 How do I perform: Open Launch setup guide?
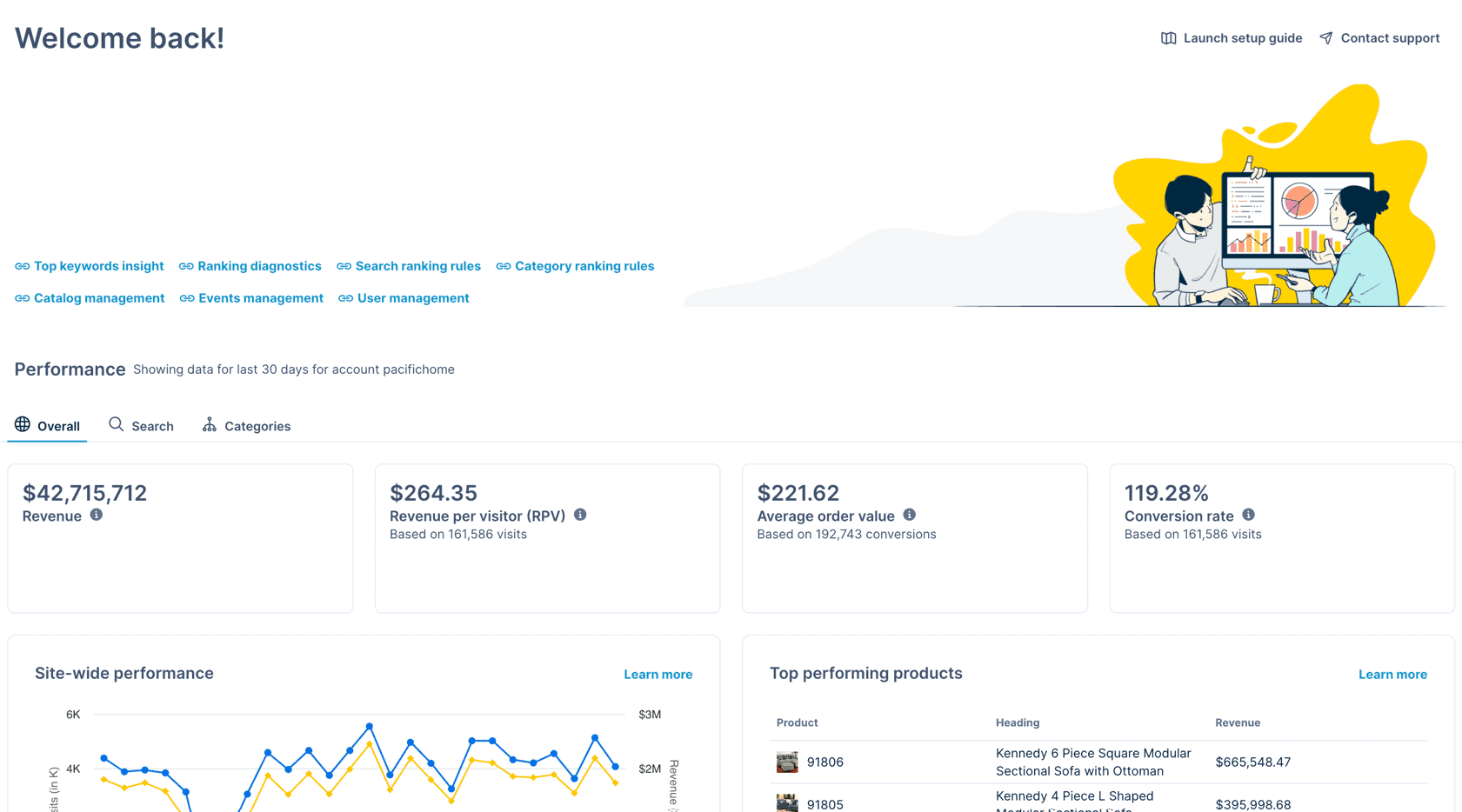[1232, 38]
